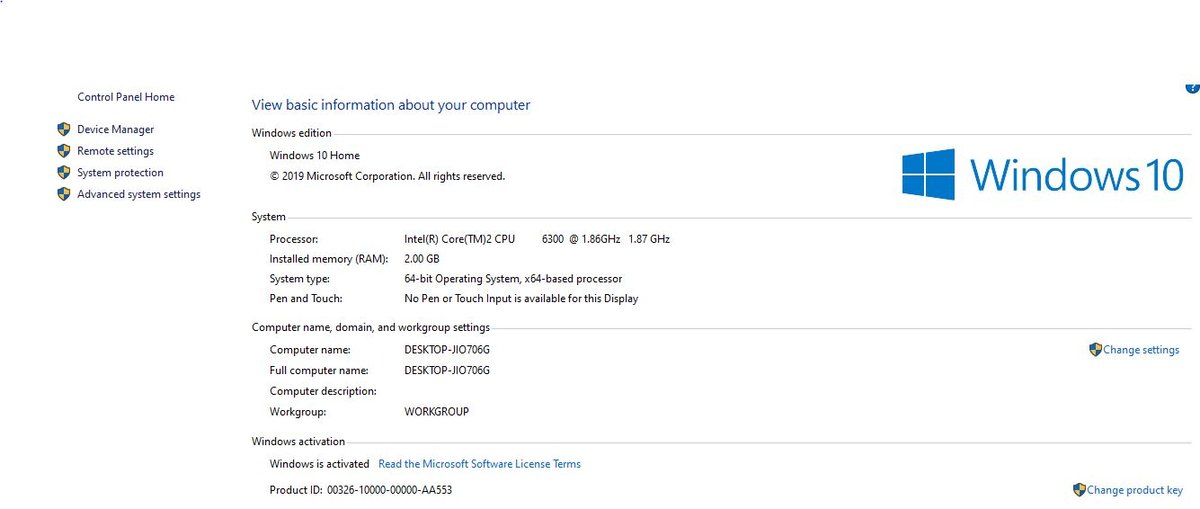
Task: Read the Microsoft Software License Terms
Action: pyautogui.click(x=479, y=464)
